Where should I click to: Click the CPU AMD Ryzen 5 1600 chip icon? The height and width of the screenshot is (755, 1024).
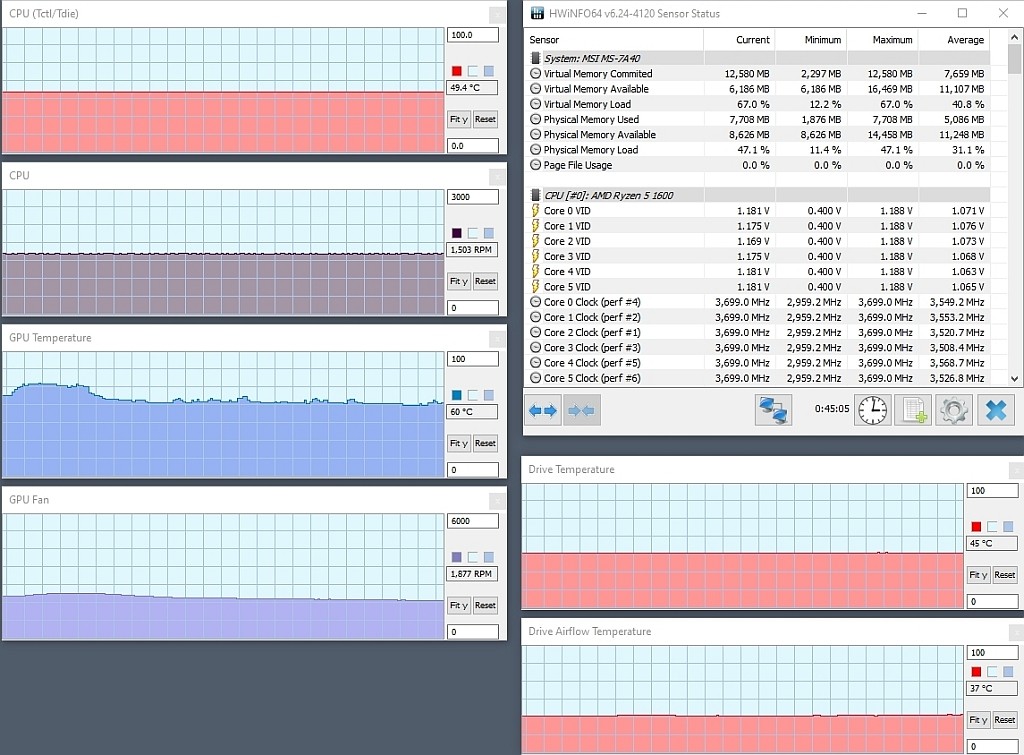point(536,195)
